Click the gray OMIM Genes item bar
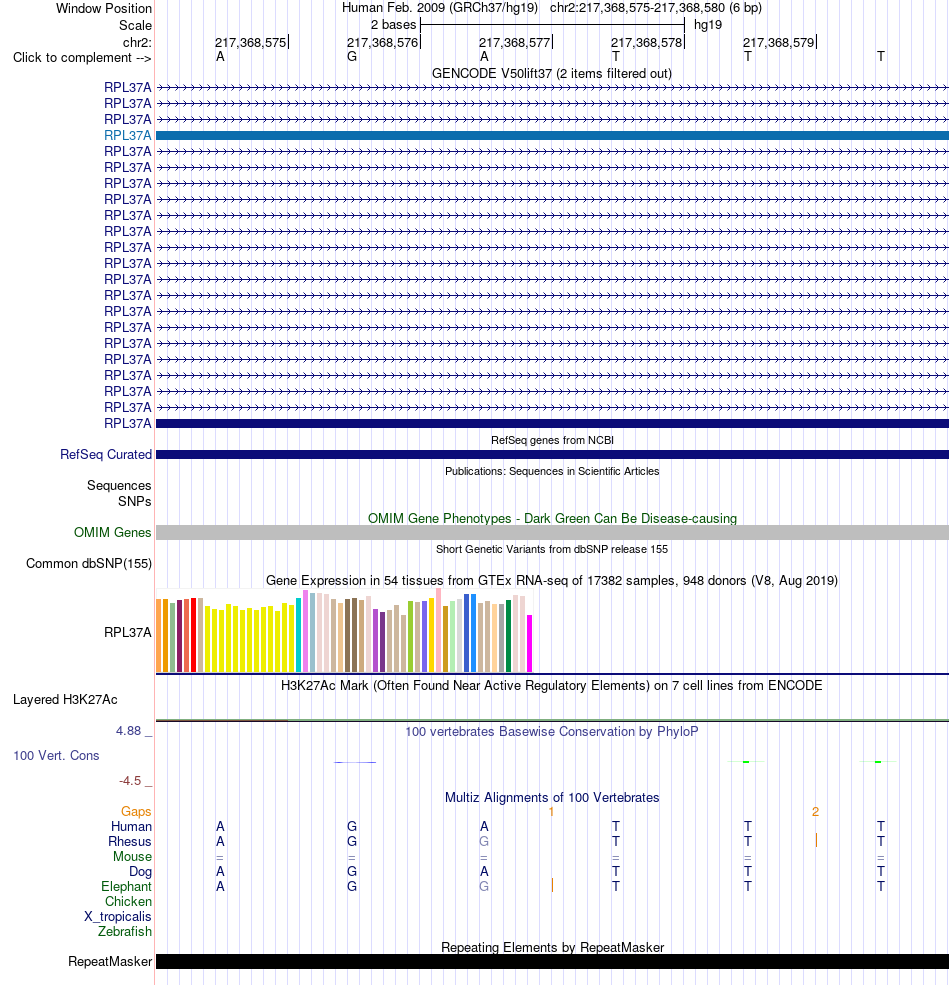Image resolution: width=950 pixels, height=985 pixels. coord(552,533)
